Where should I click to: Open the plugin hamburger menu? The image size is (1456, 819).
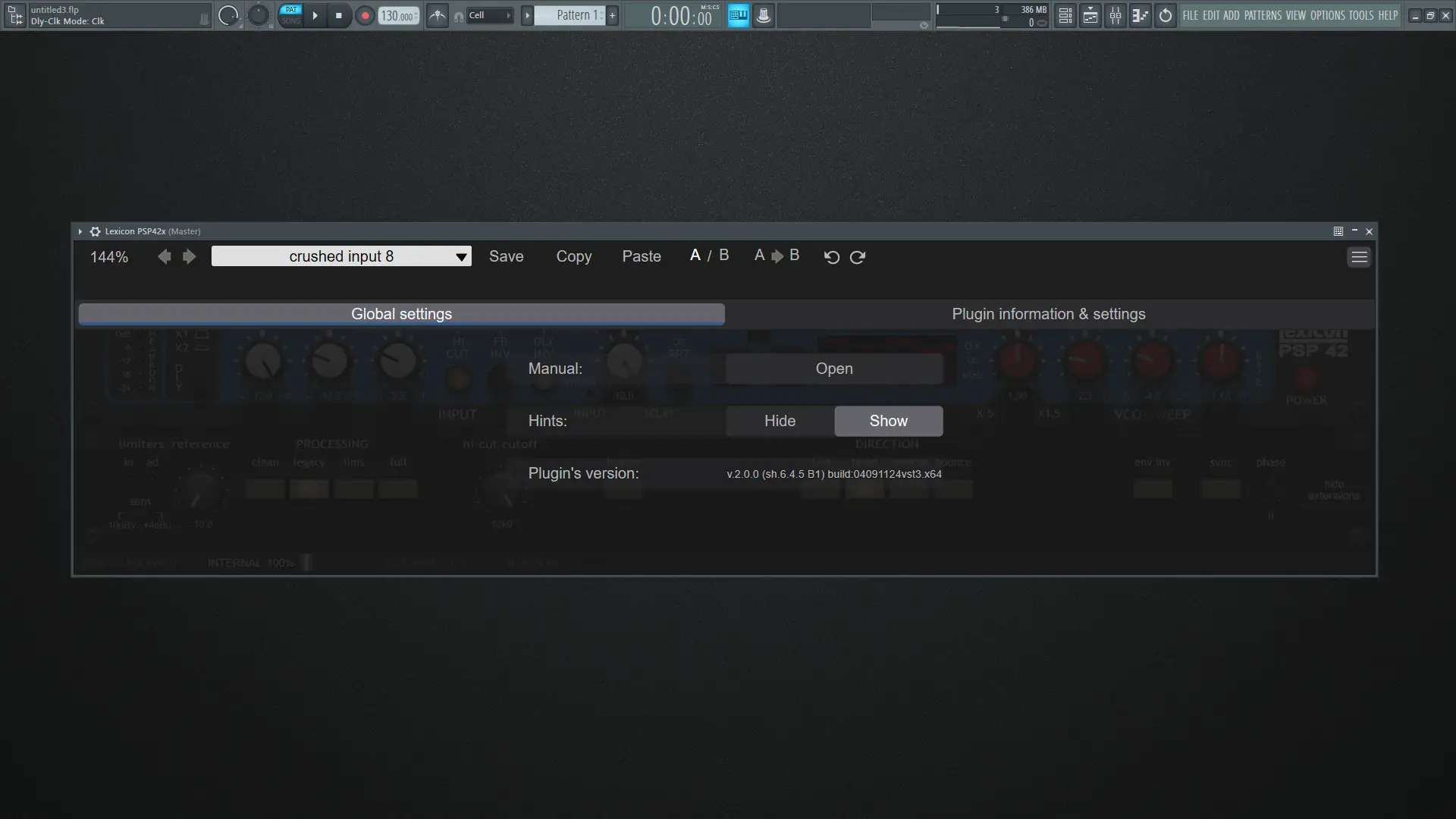pyautogui.click(x=1359, y=257)
